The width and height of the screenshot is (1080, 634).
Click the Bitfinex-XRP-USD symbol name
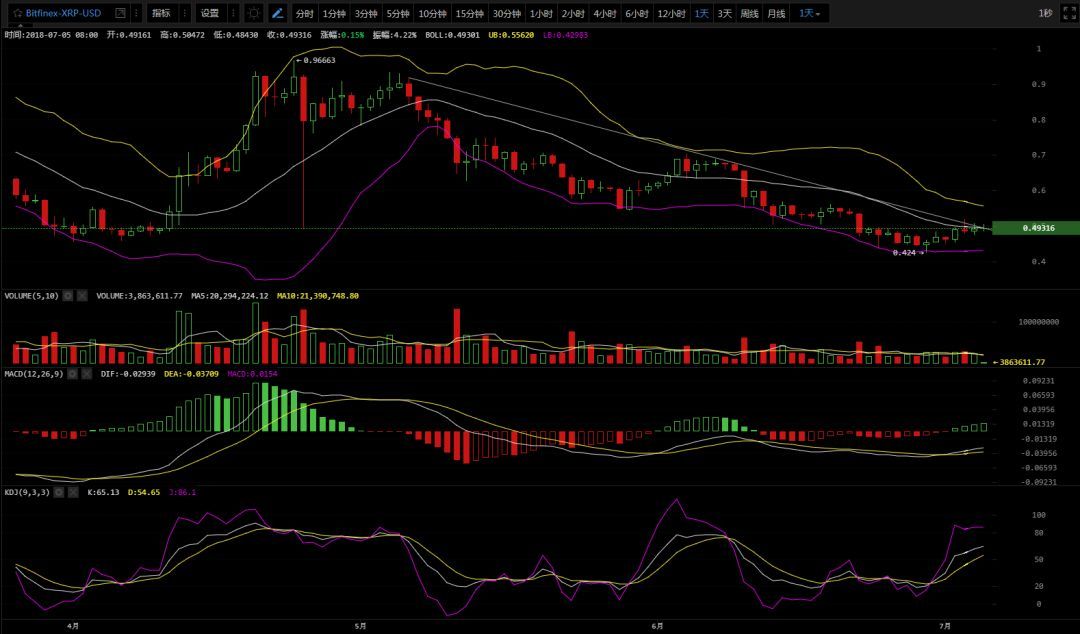click(63, 13)
